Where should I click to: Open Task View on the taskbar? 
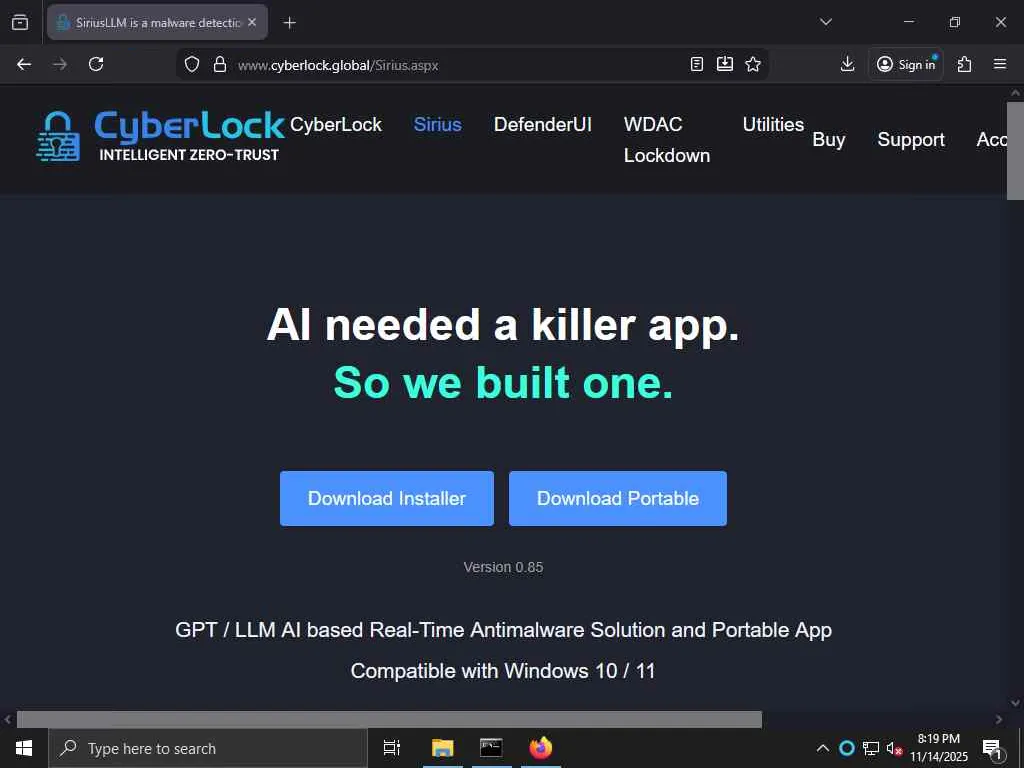(392, 748)
